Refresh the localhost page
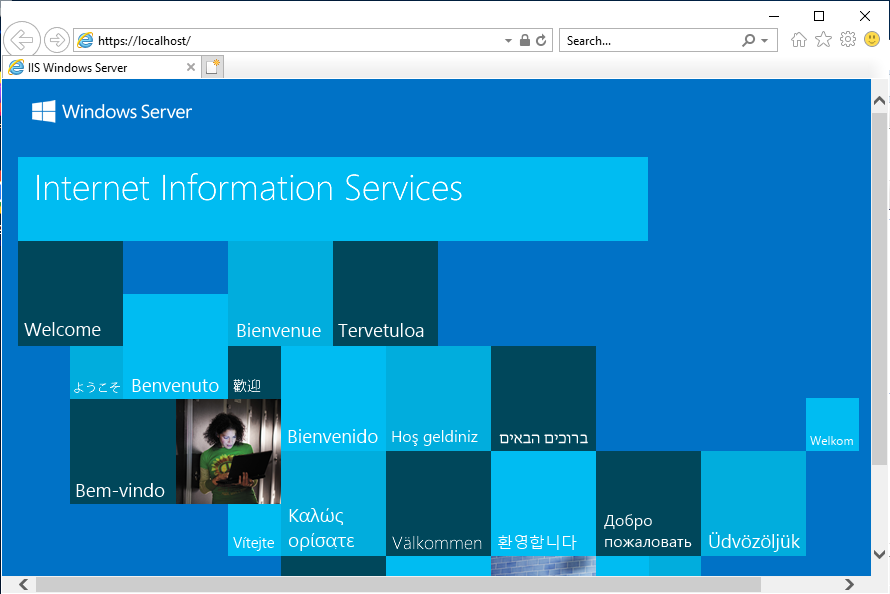Viewport: 890px width, 594px height. (542, 41)
